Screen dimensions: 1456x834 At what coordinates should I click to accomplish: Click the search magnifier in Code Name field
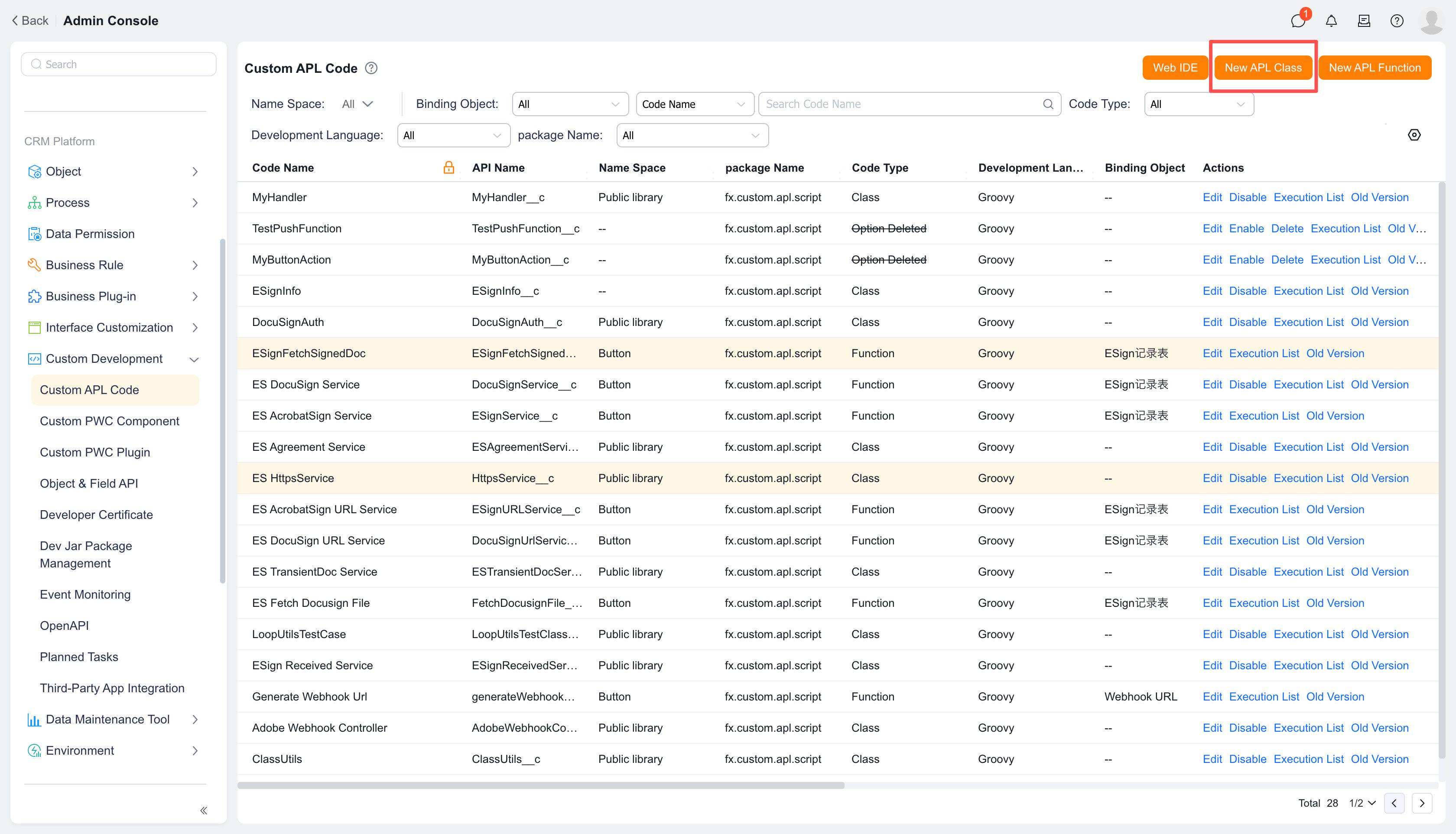click(x=1048, y=104)
